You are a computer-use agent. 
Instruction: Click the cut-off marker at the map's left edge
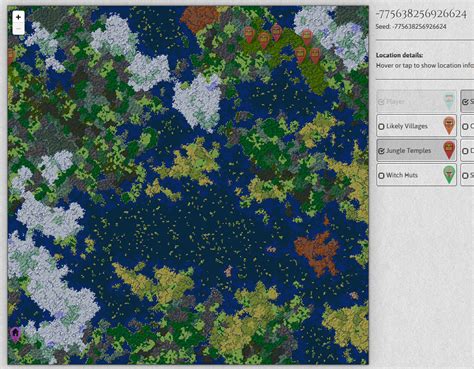[x=10, y=56]
